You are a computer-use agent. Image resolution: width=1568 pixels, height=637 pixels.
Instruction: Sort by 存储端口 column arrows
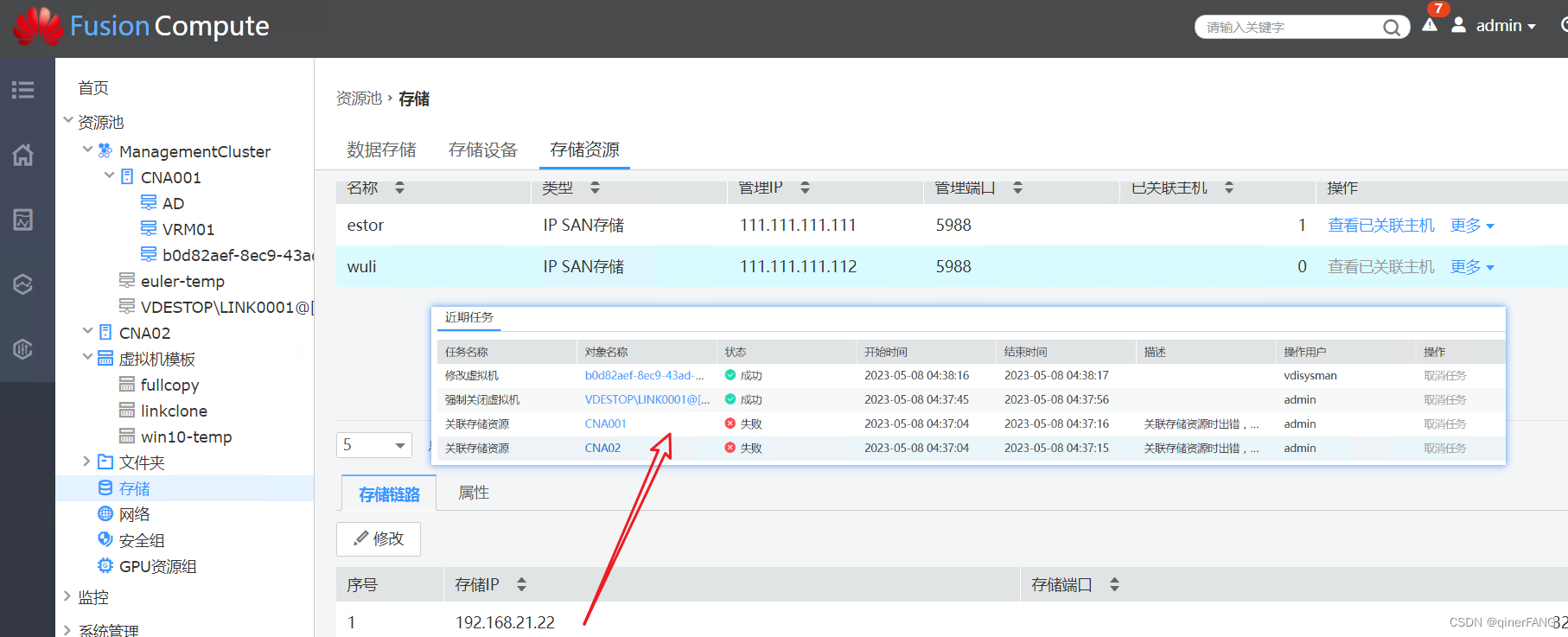(x=1114, y=584)
